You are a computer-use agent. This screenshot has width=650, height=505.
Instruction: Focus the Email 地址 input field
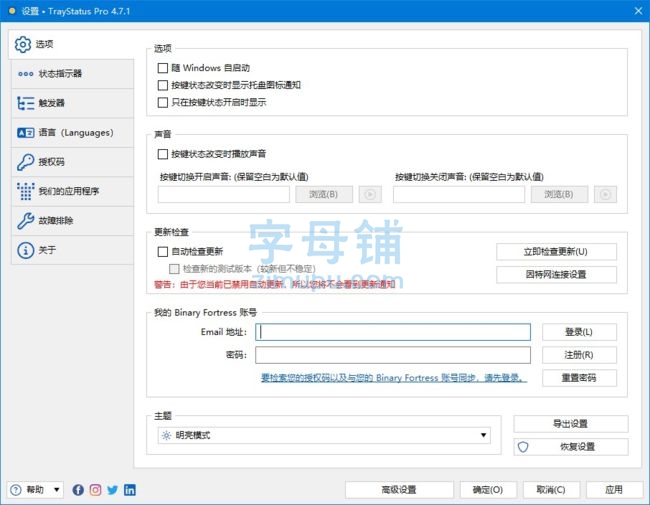[x=393, y=332]
